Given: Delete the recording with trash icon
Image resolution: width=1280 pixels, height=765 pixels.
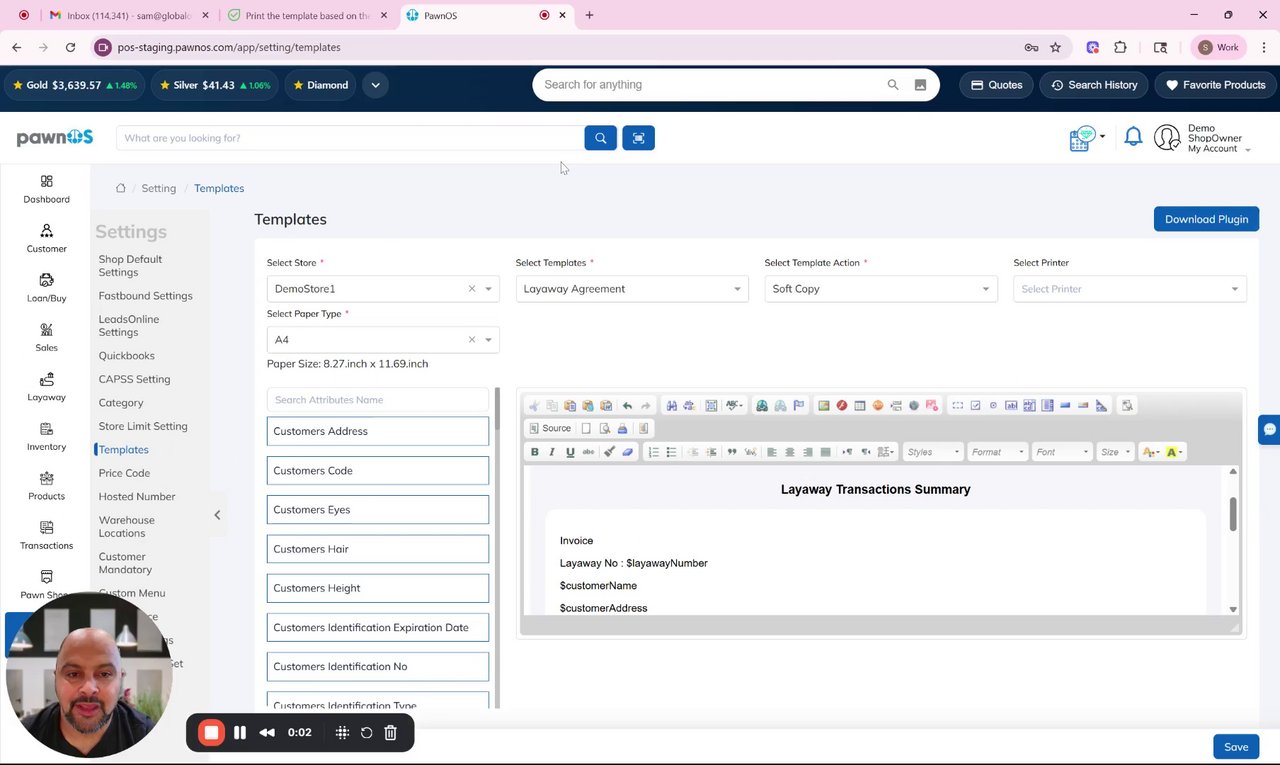Looking at the screenshot, I should tap(391, 733).
